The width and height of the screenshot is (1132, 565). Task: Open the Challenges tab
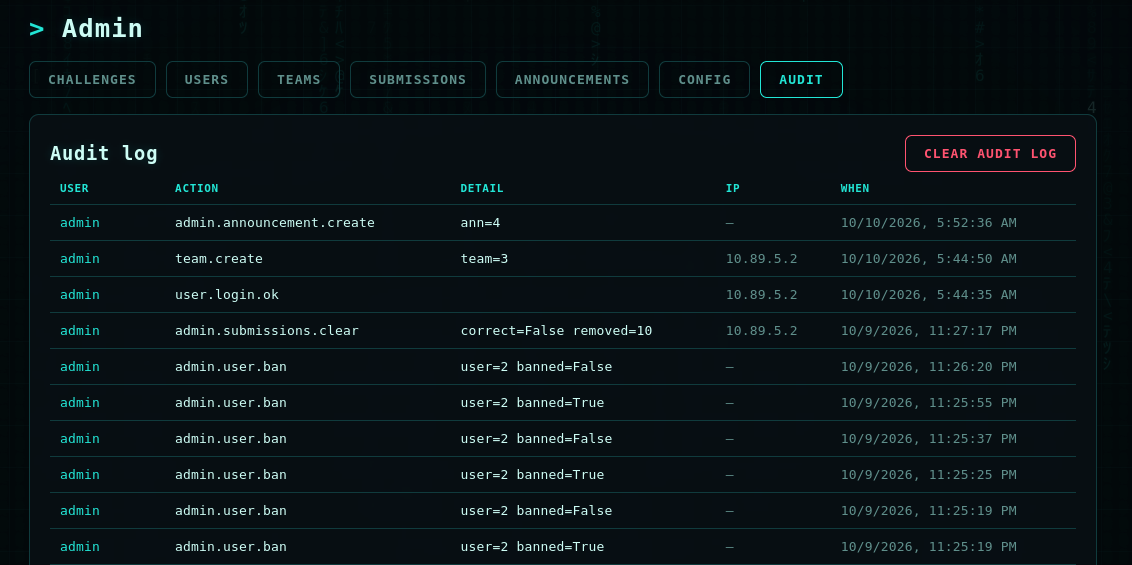tap(92, 79)
